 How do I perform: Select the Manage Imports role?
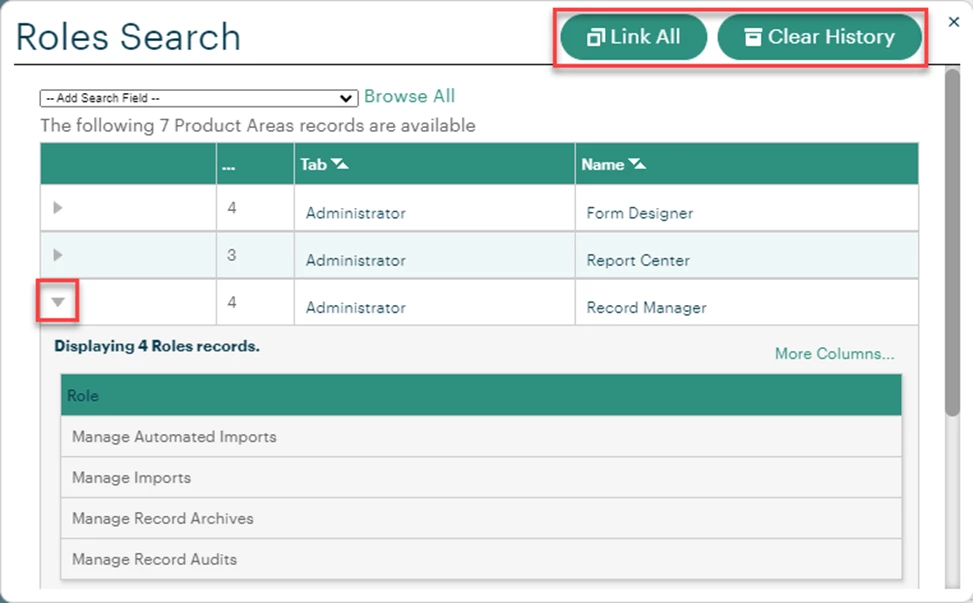point(482,478)
